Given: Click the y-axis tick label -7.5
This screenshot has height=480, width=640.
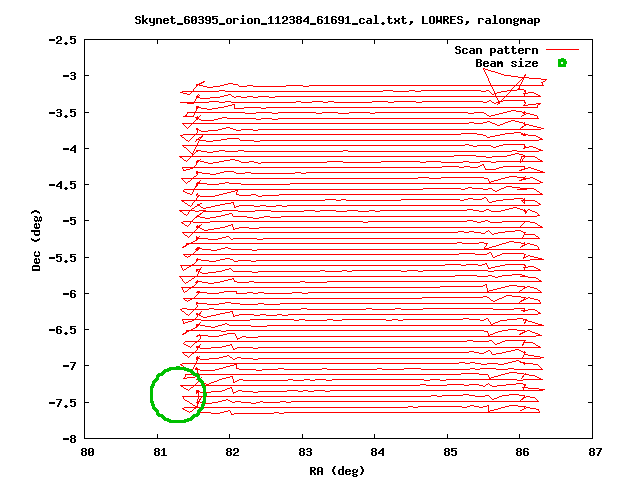Looking at the screenshot, I should click(x=62, y=403).
